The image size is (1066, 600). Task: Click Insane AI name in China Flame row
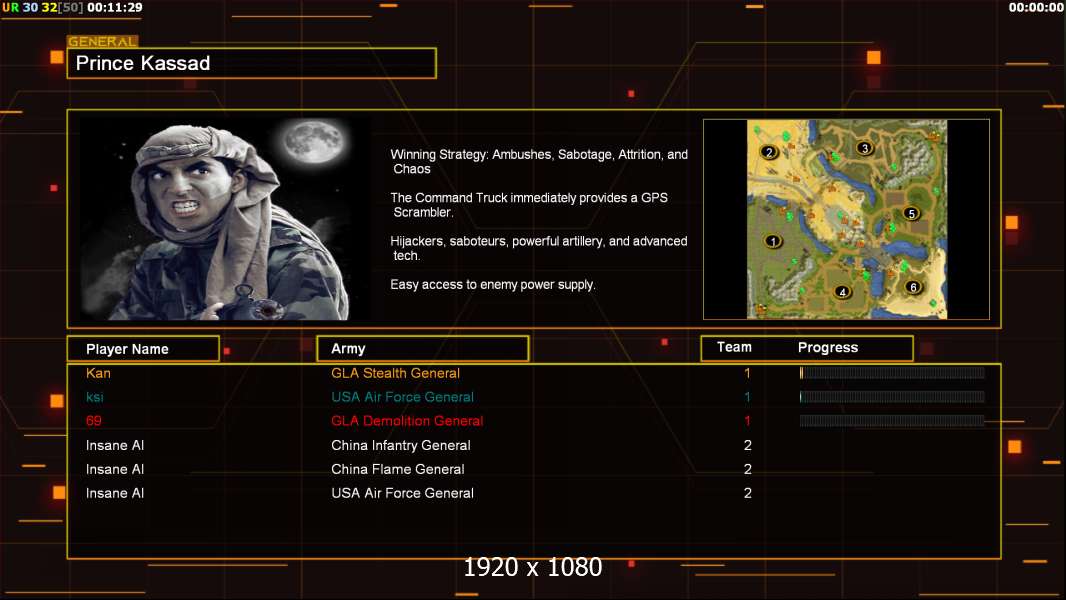point(115,469)
